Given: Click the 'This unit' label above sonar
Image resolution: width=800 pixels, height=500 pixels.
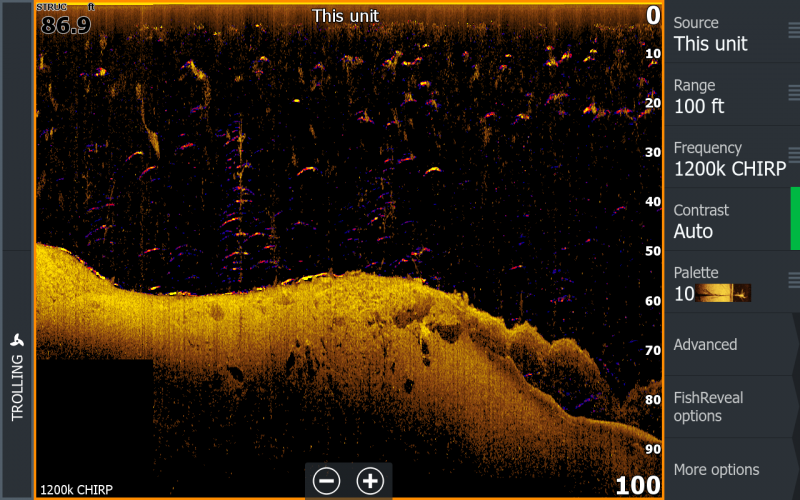Looking at the screenshot, I should tap(345, 16).
